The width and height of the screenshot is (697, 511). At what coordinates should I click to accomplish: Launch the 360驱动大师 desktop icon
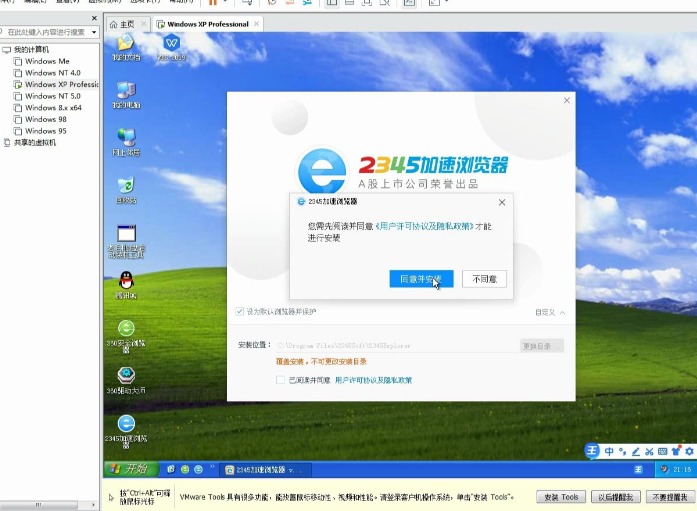pyautogui.click(x=126, y=380)
